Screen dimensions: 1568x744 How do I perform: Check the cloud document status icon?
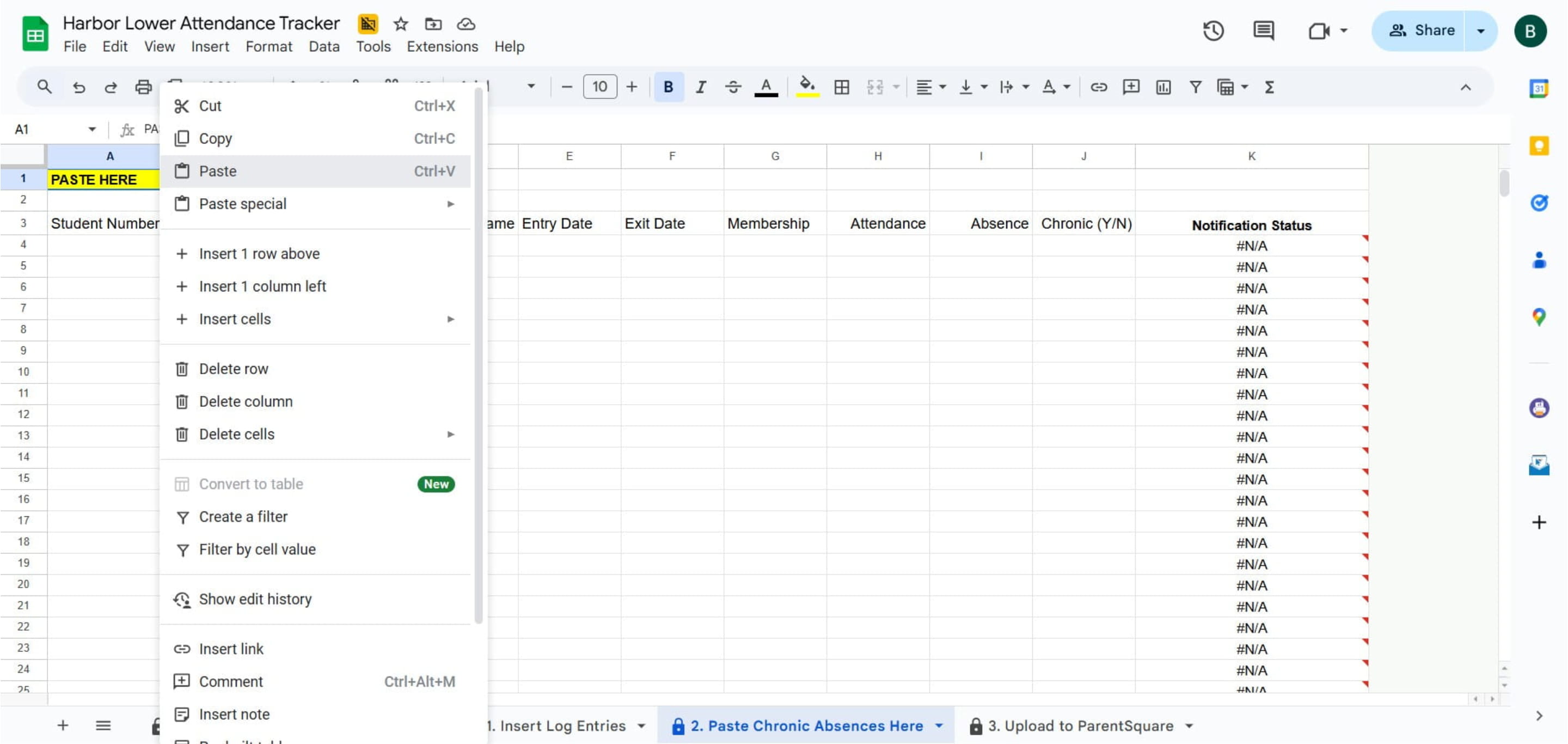pyautogui.click(x=465, y=24)
